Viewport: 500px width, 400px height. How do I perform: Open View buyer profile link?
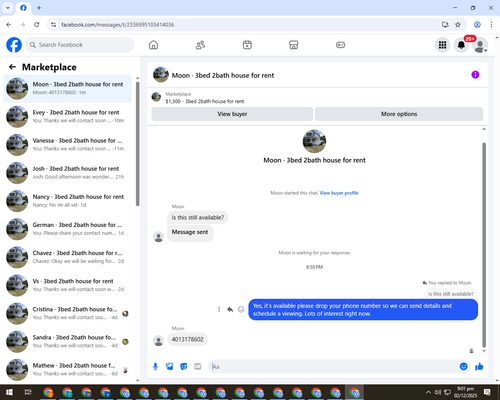[x=339, y=193]
